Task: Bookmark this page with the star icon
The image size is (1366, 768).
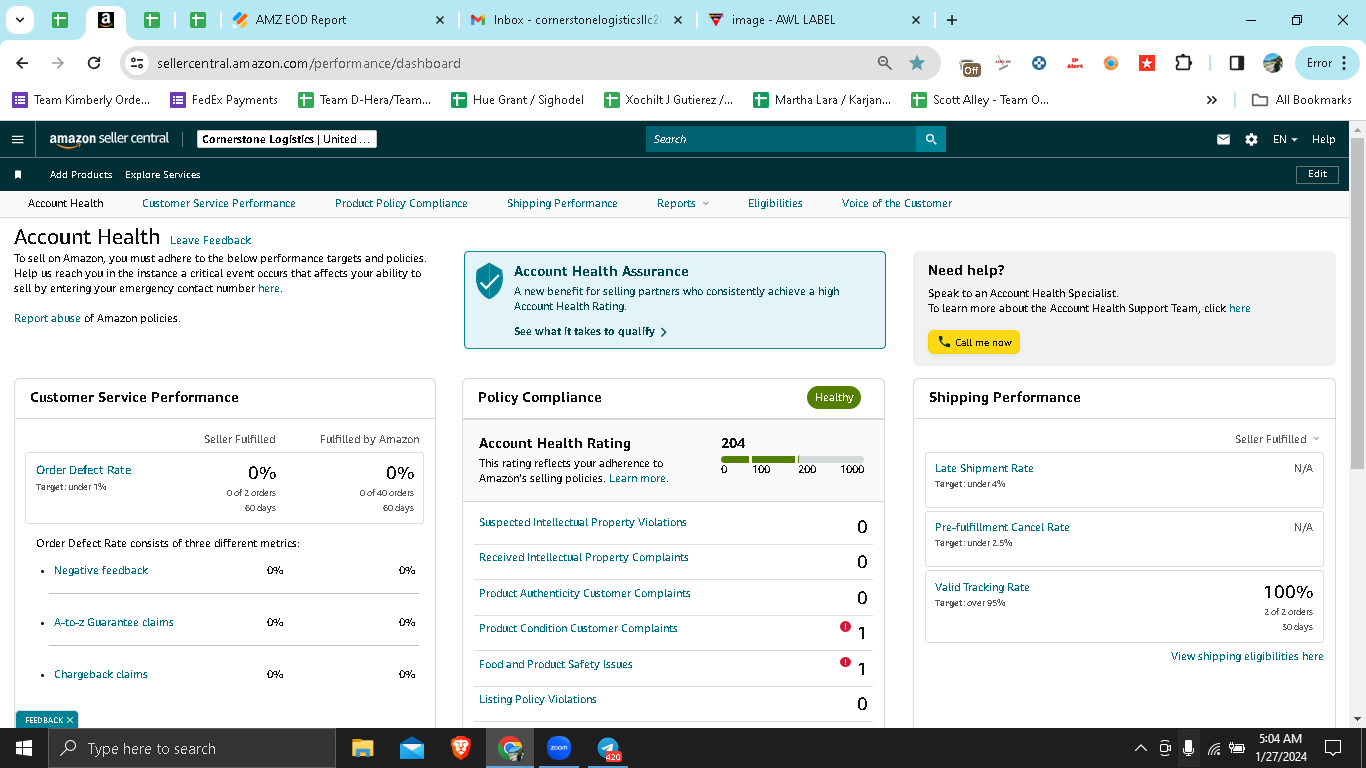Action: 917,63
